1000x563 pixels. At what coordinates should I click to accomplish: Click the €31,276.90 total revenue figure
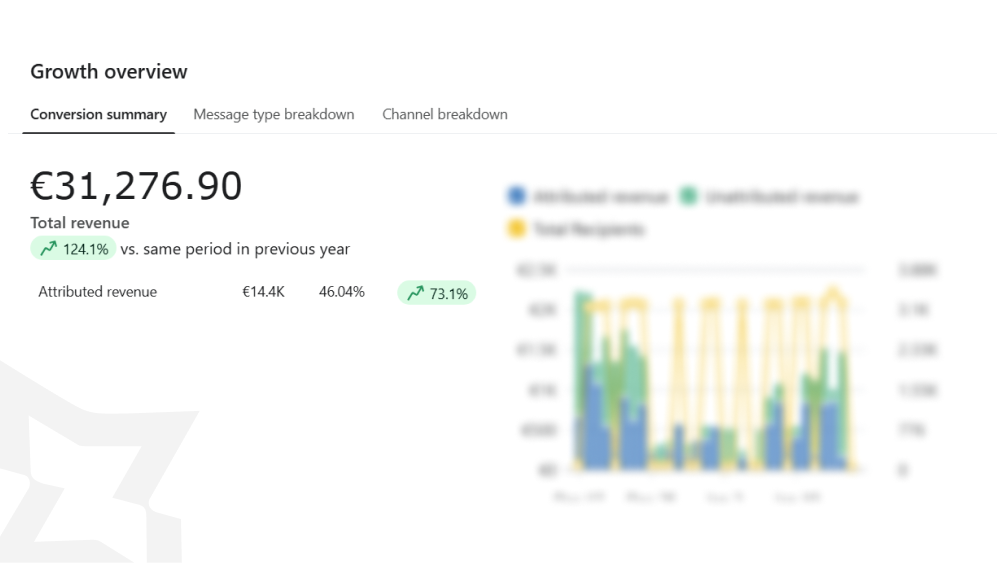[136, 186]
